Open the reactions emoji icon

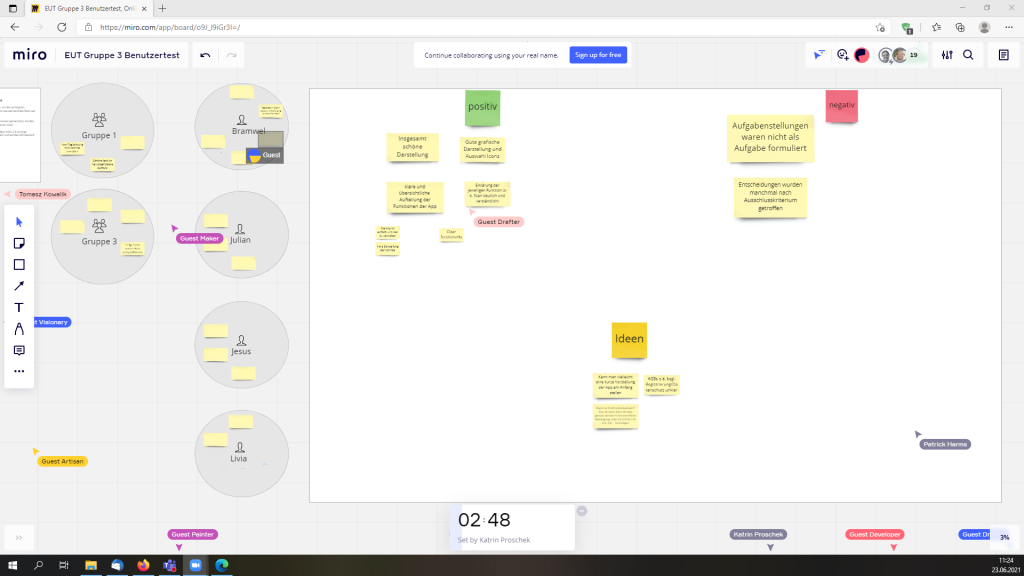click(843, 55)
